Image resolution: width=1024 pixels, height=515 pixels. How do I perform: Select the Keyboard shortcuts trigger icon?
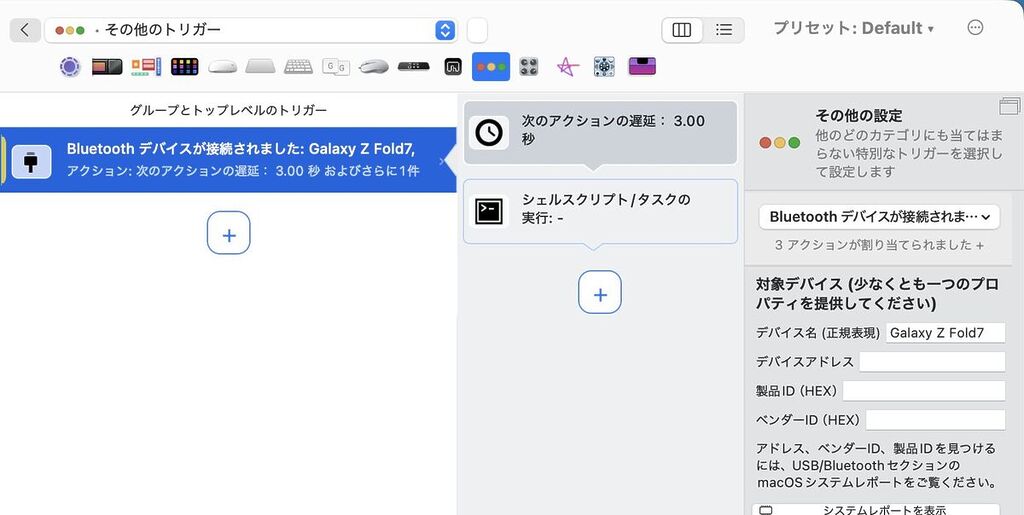298,67
